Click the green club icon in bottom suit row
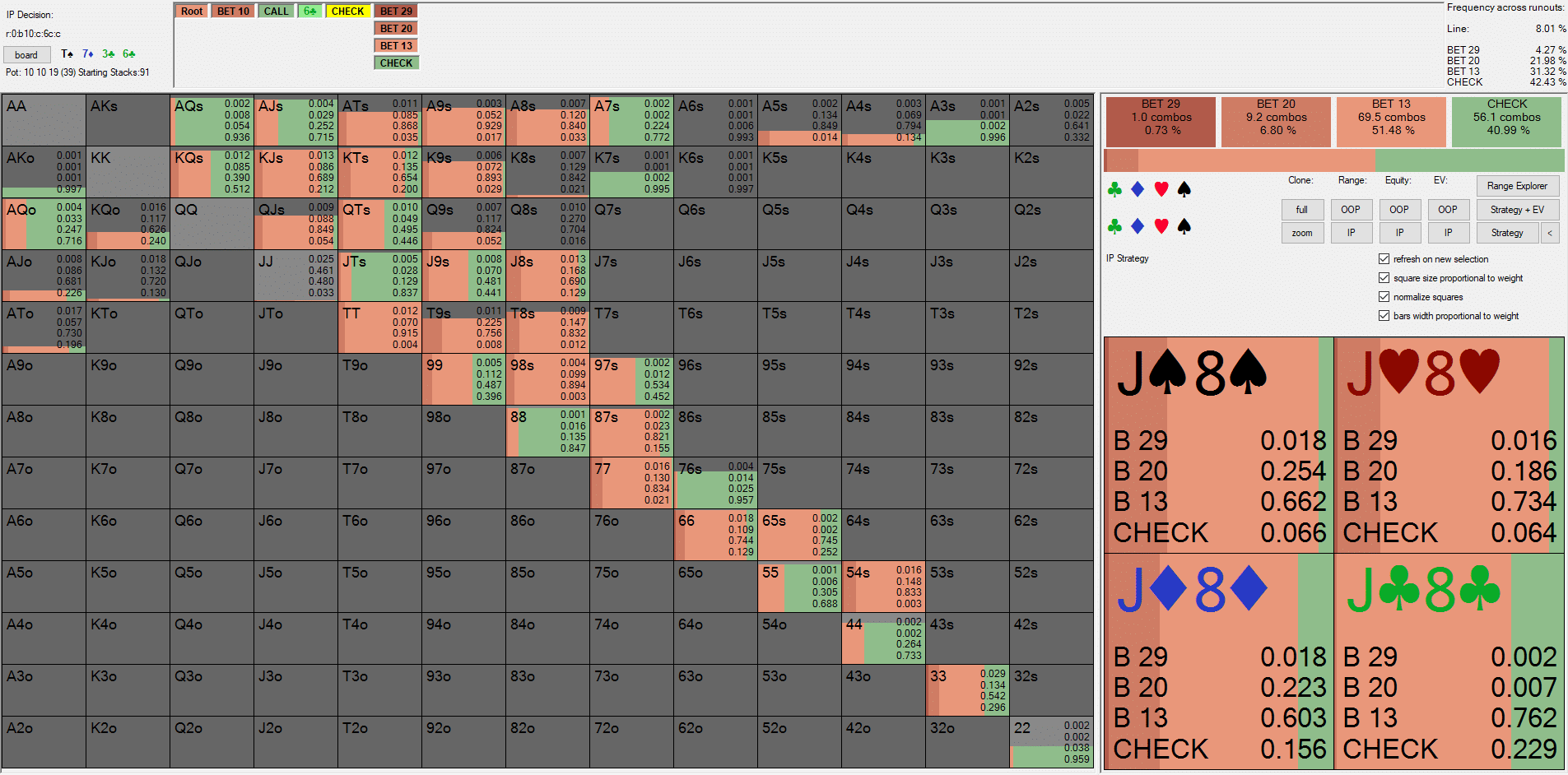Image resolution: width=1568 pixels, height=775 pixels. pyautogui.click(x=1114, y=226)
